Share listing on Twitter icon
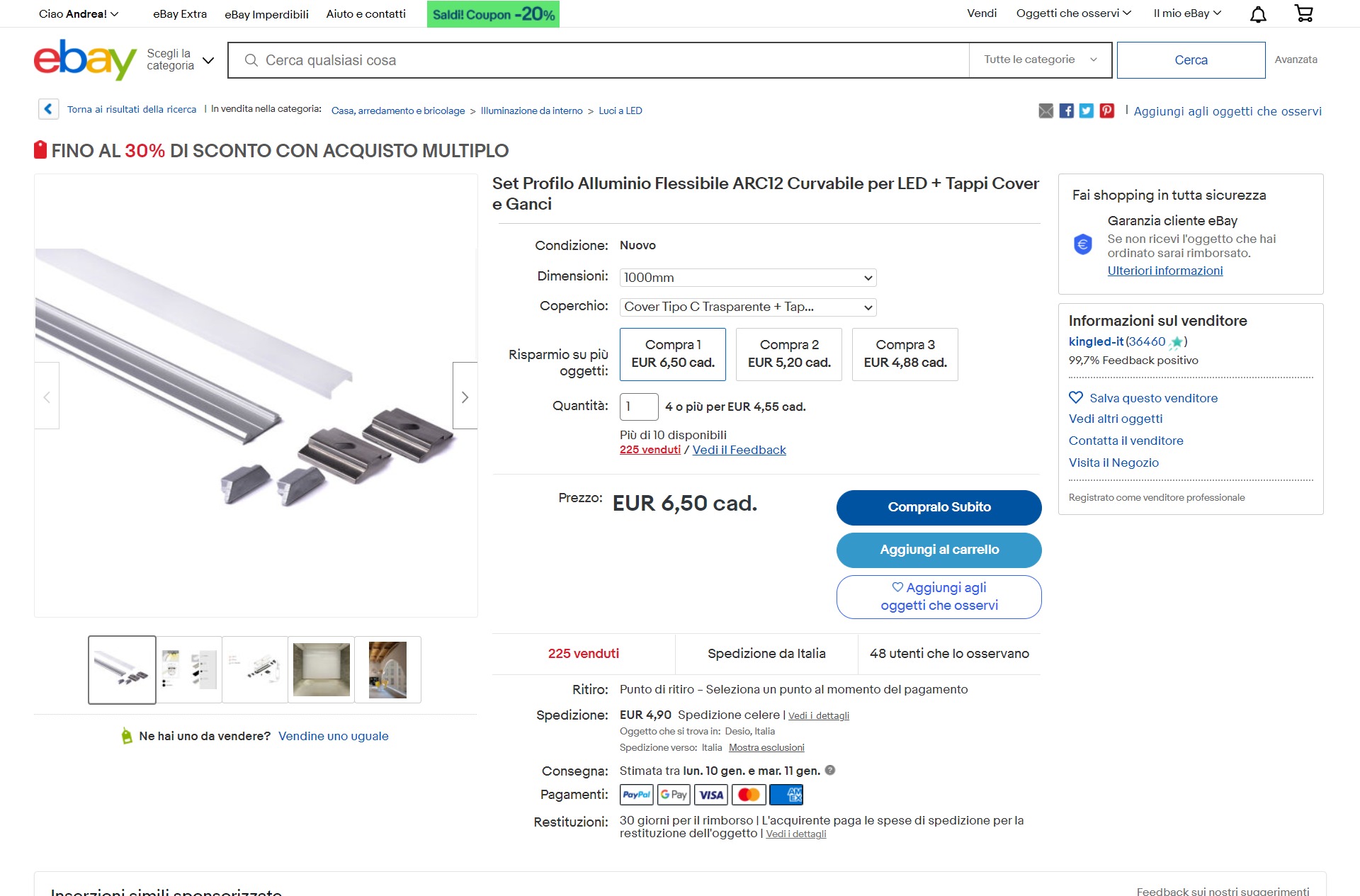The image size is (1360, 896). point(1087,110)
